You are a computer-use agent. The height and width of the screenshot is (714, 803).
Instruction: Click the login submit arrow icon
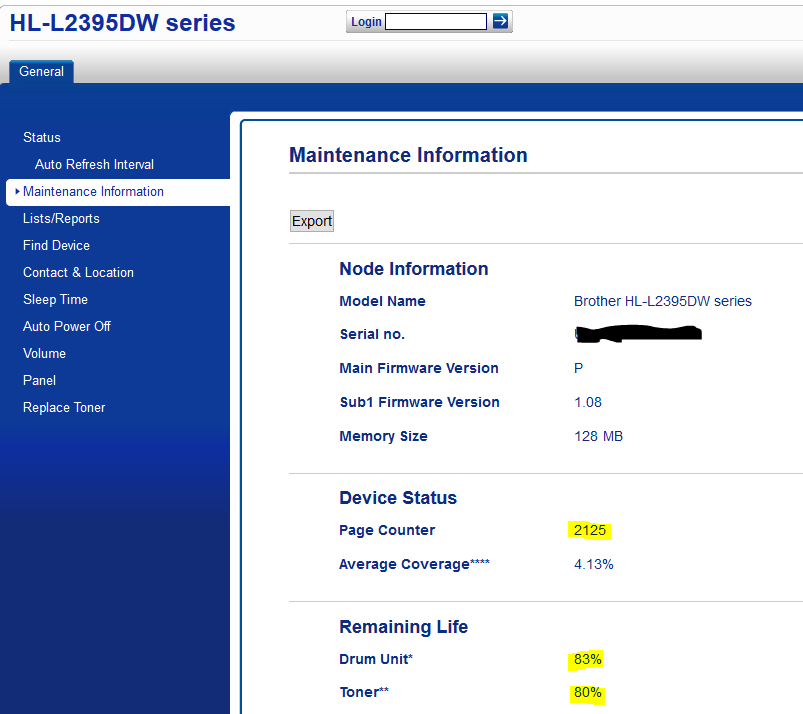[x=500, y=21]
